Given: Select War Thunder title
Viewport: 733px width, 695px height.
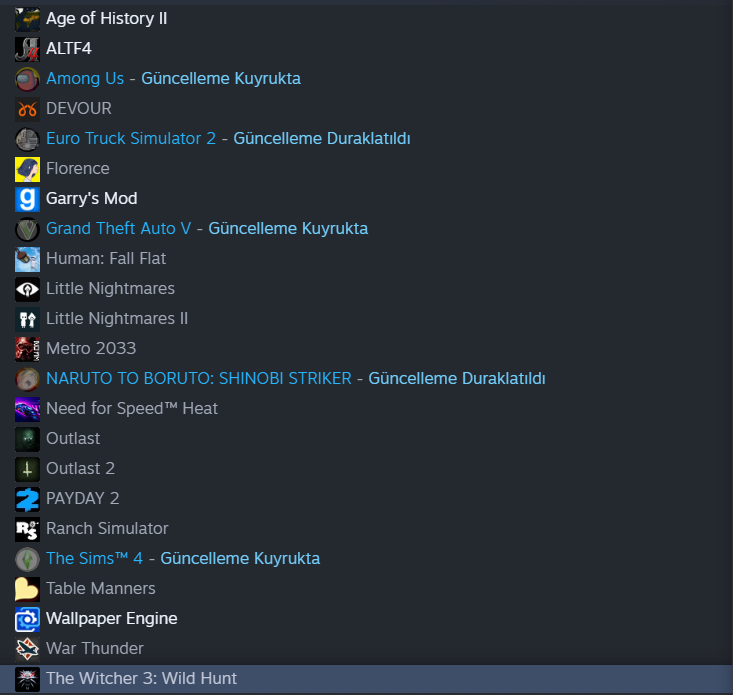Looking at the screenshot, I should pyautogui.click(x=95, y=648).
